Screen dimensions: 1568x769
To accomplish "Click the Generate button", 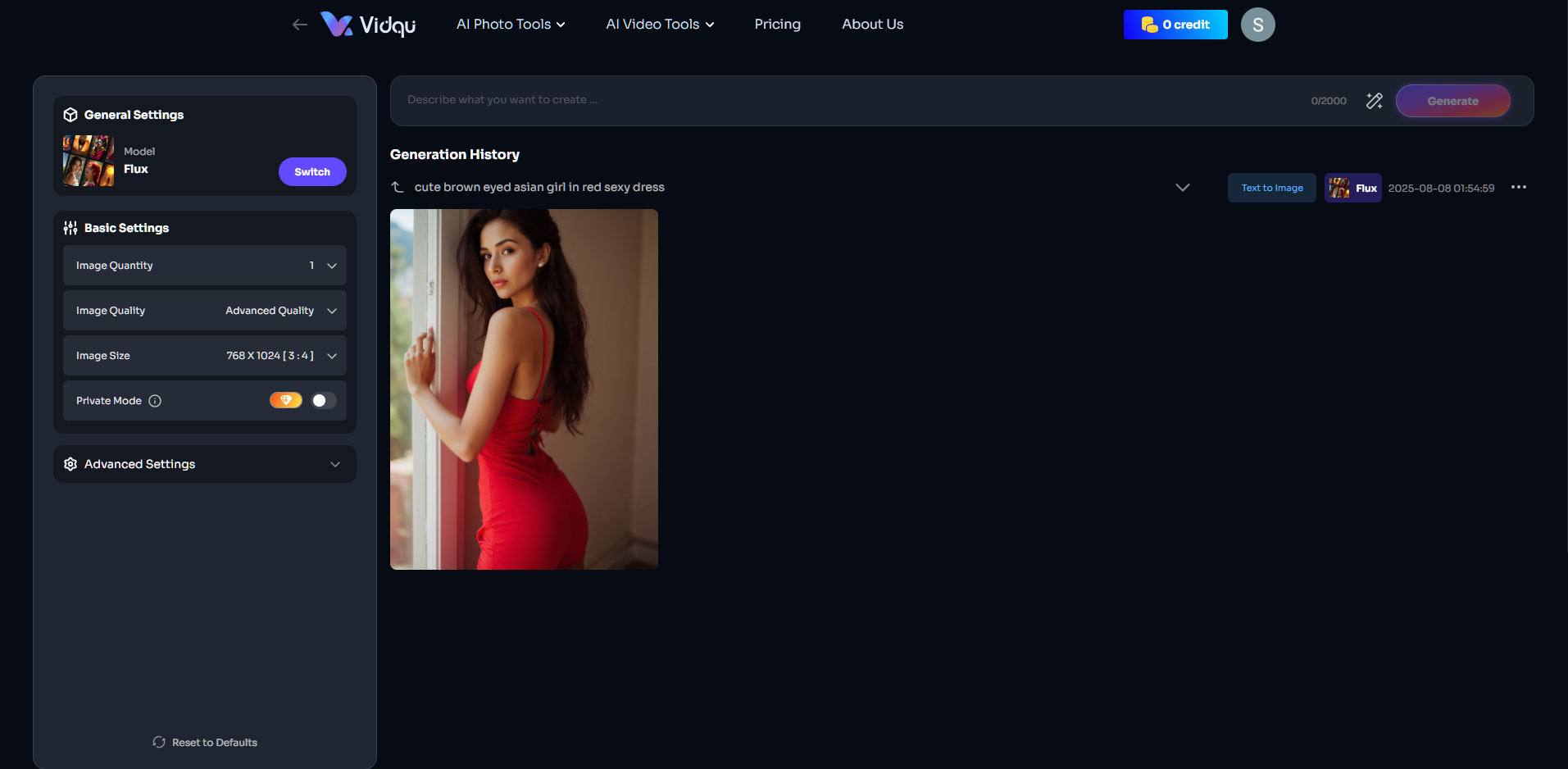I will click(1453, 101).
